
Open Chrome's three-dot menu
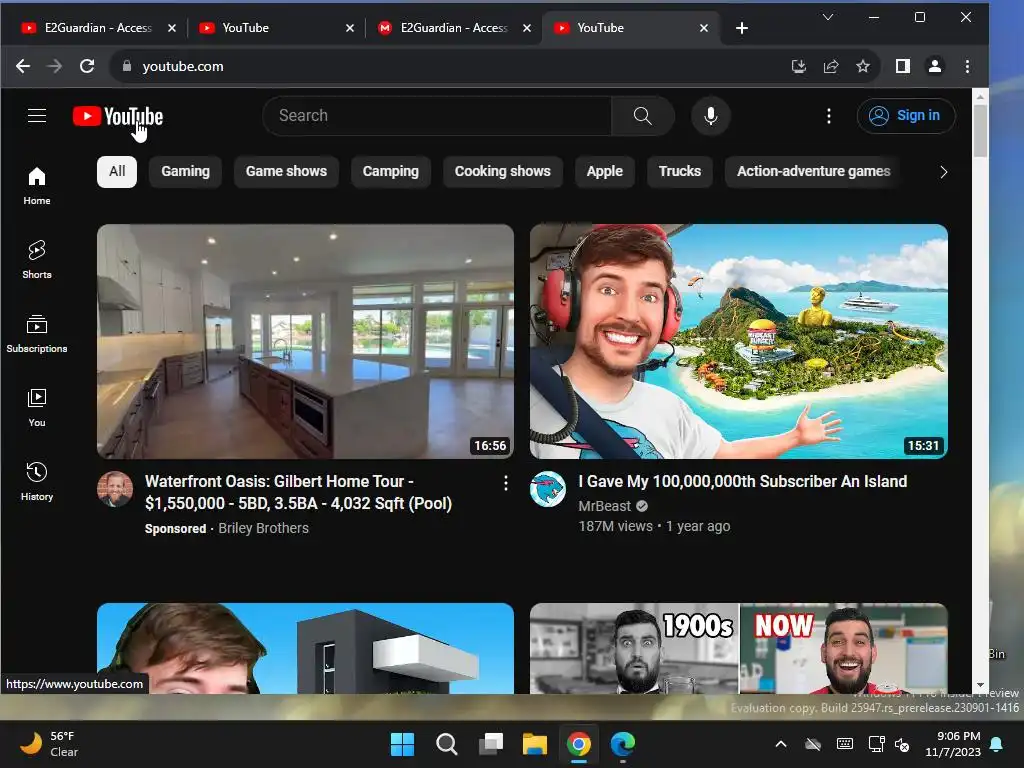(967, 66)
